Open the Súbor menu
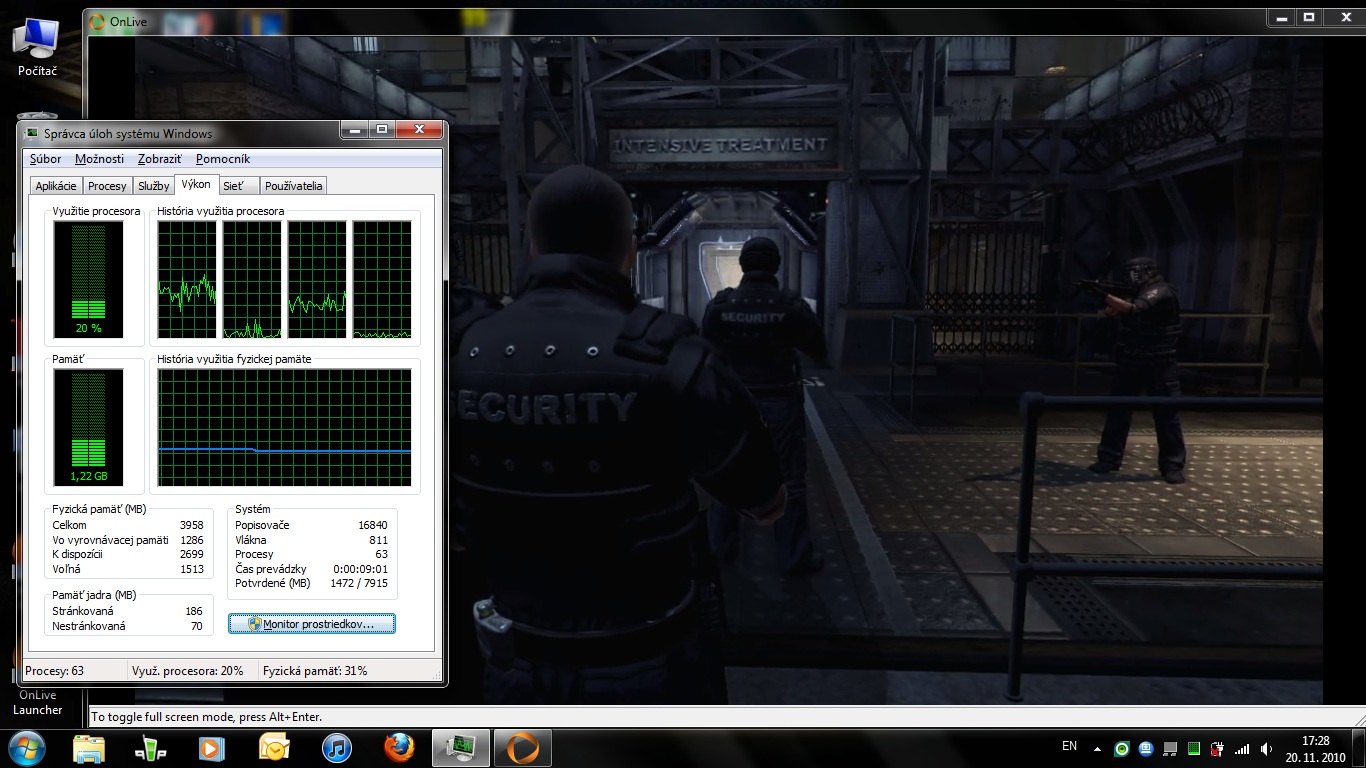This screenshot has width=1366, height=768. (46, 159)
